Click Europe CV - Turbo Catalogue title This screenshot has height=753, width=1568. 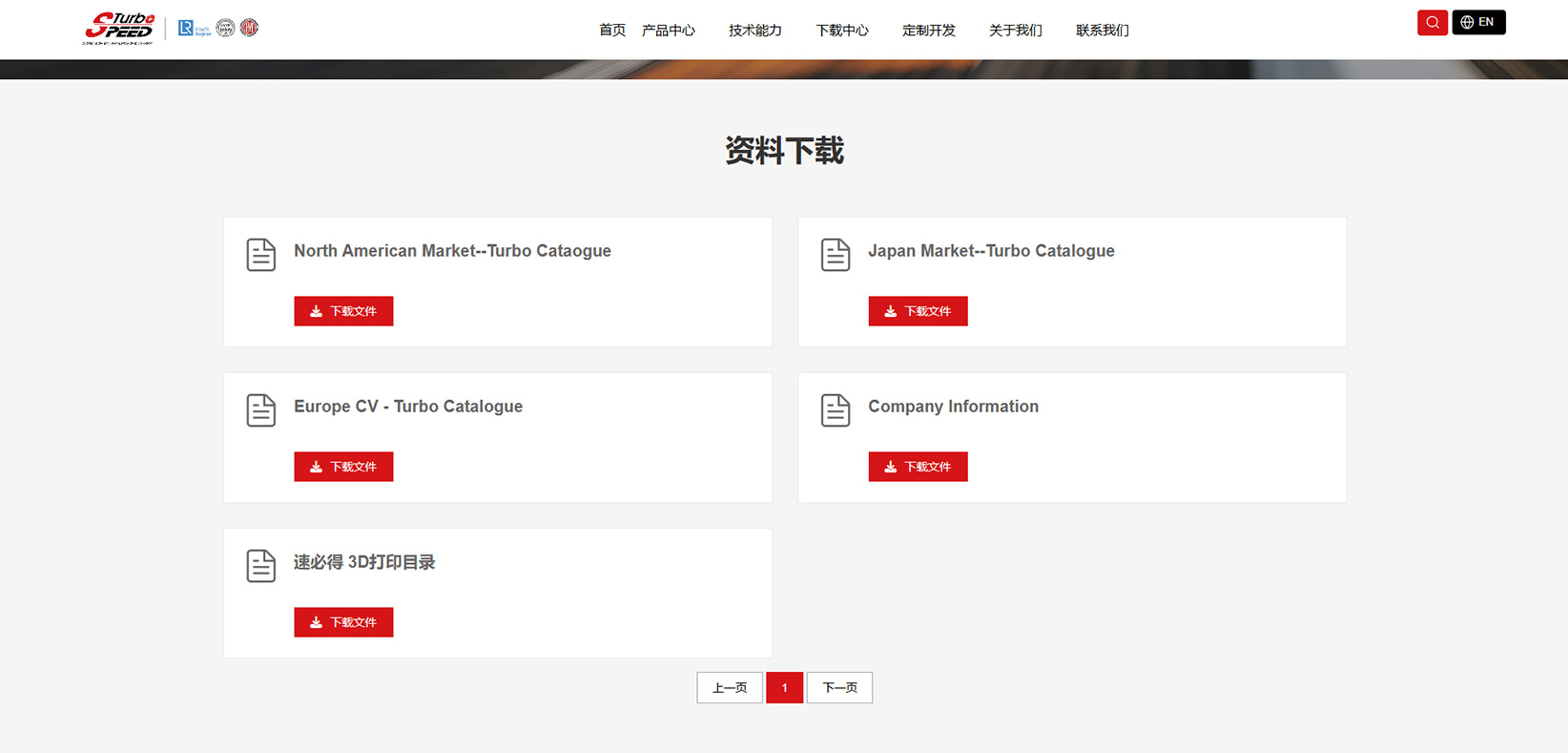pyautogui.click(x=408, y=407)
